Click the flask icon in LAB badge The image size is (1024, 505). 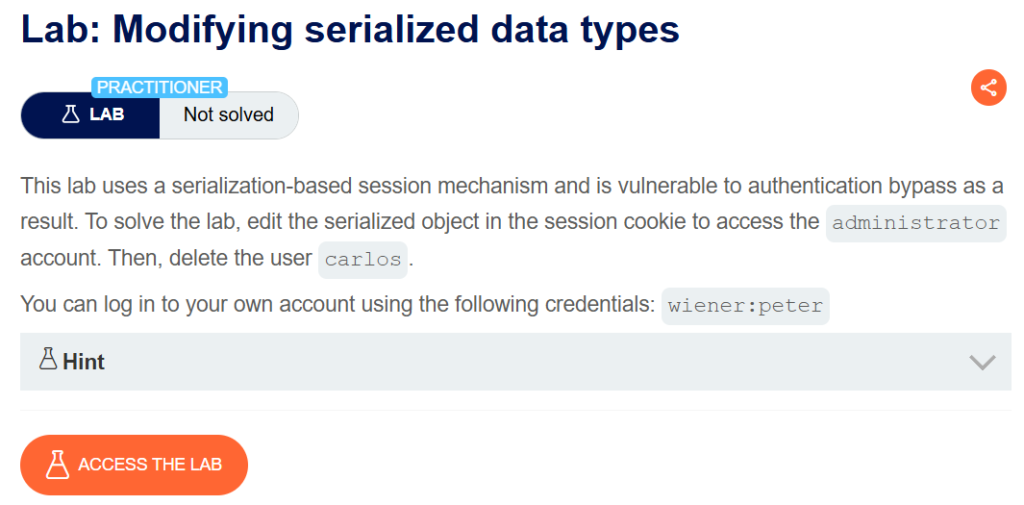click(71, 114)
